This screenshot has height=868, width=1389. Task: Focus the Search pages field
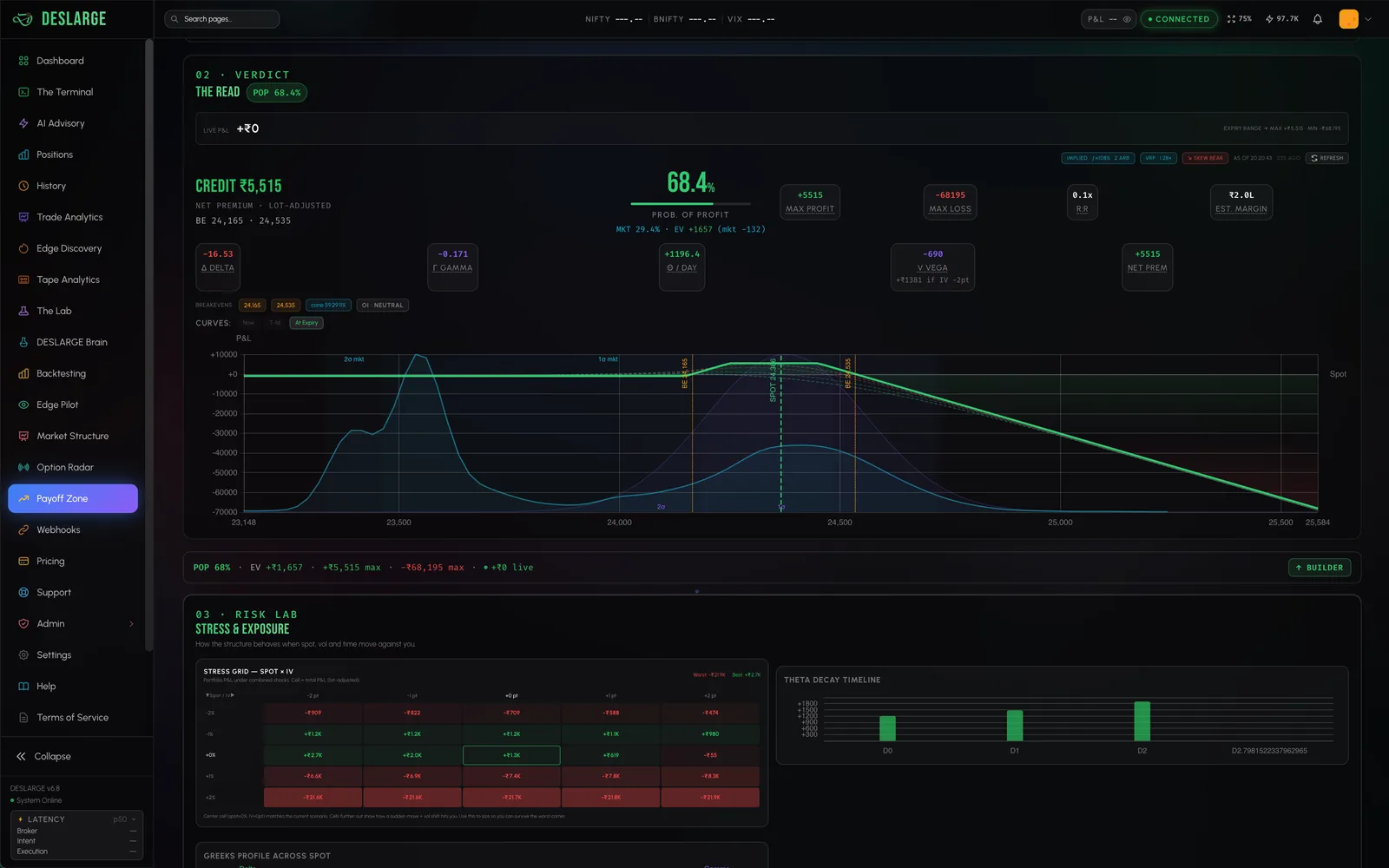click(222, 19)
